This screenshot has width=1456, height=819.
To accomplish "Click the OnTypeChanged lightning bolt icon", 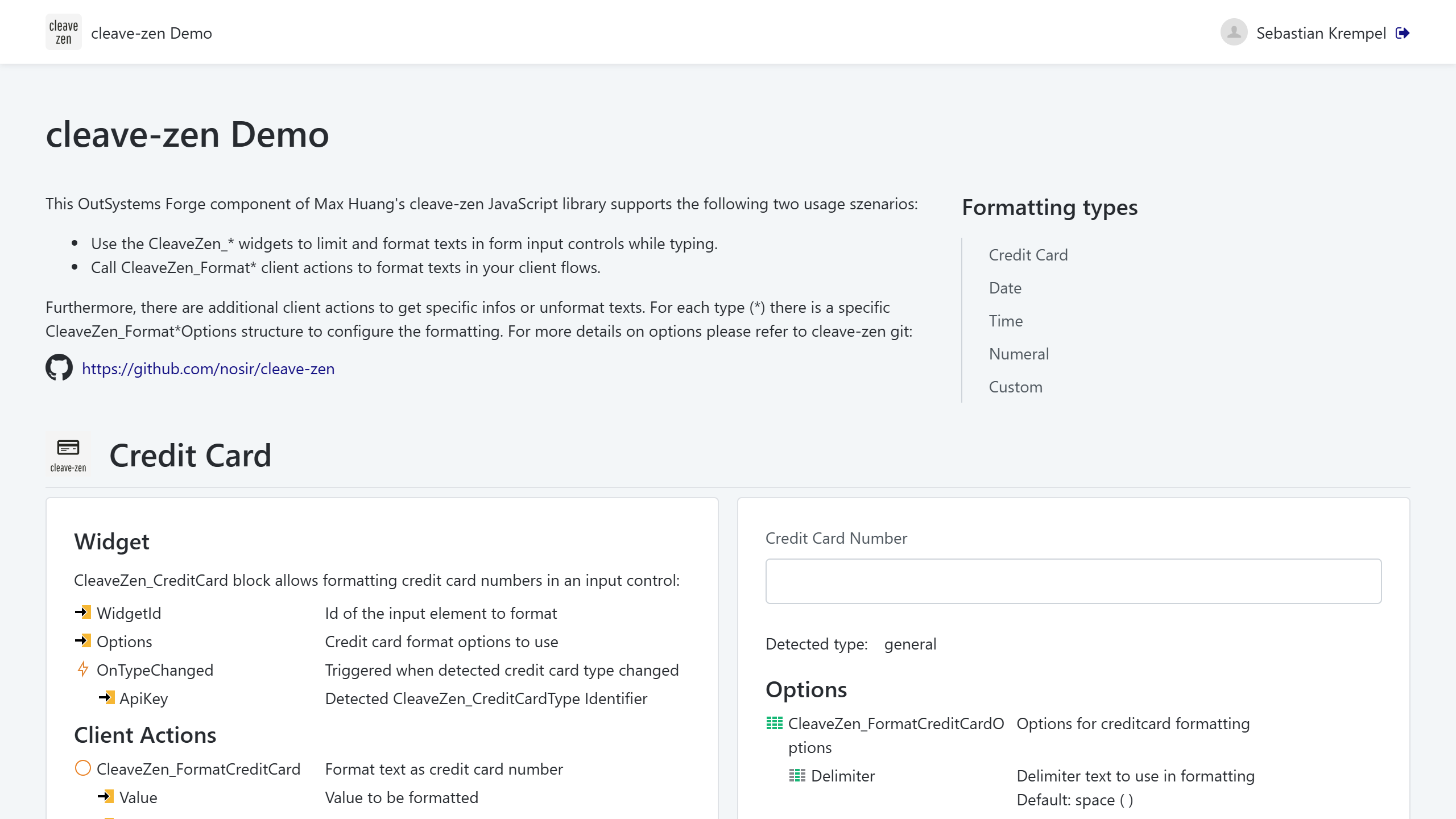I will [x=83, y=669].
